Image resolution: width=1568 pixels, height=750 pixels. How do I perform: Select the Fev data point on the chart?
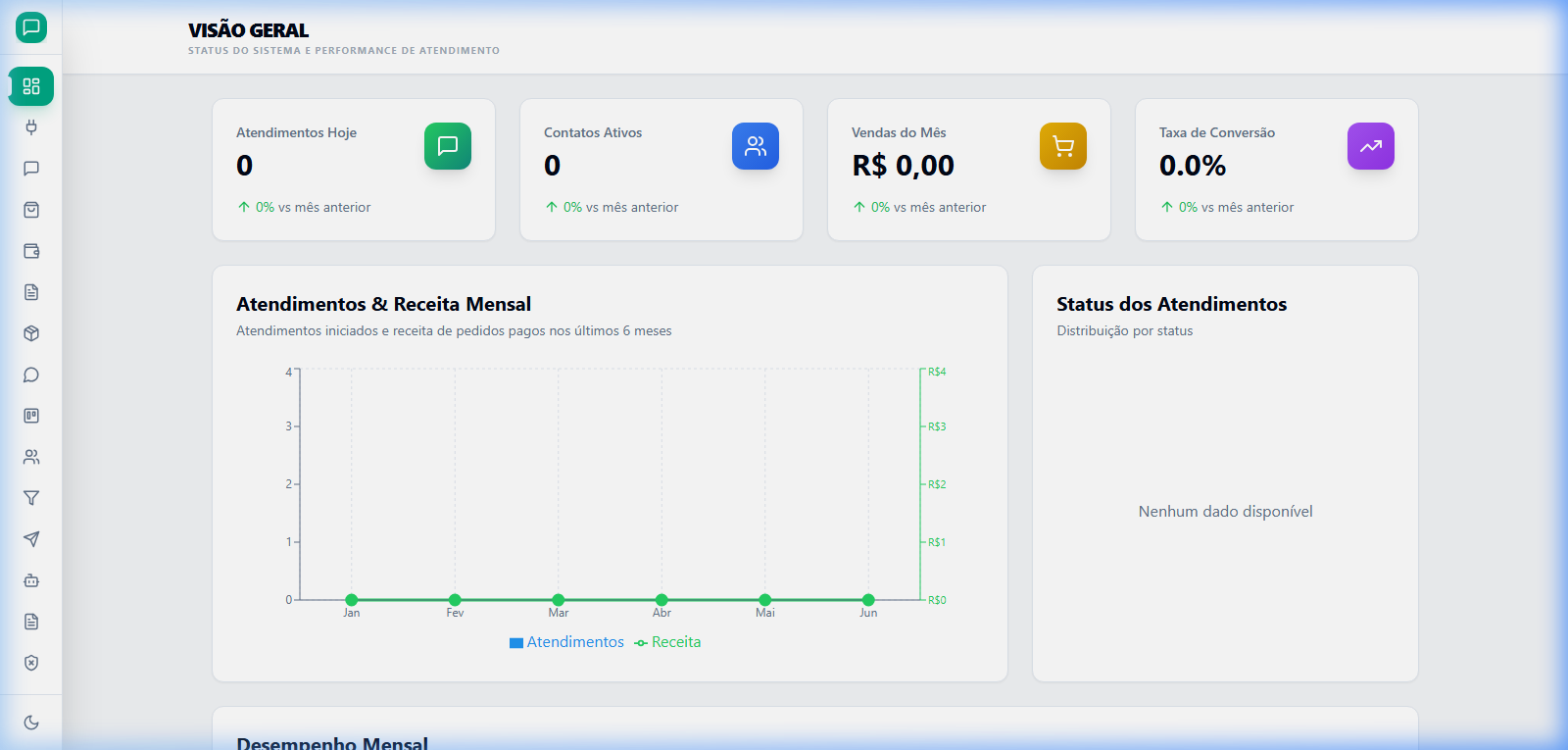pos(455,600)
